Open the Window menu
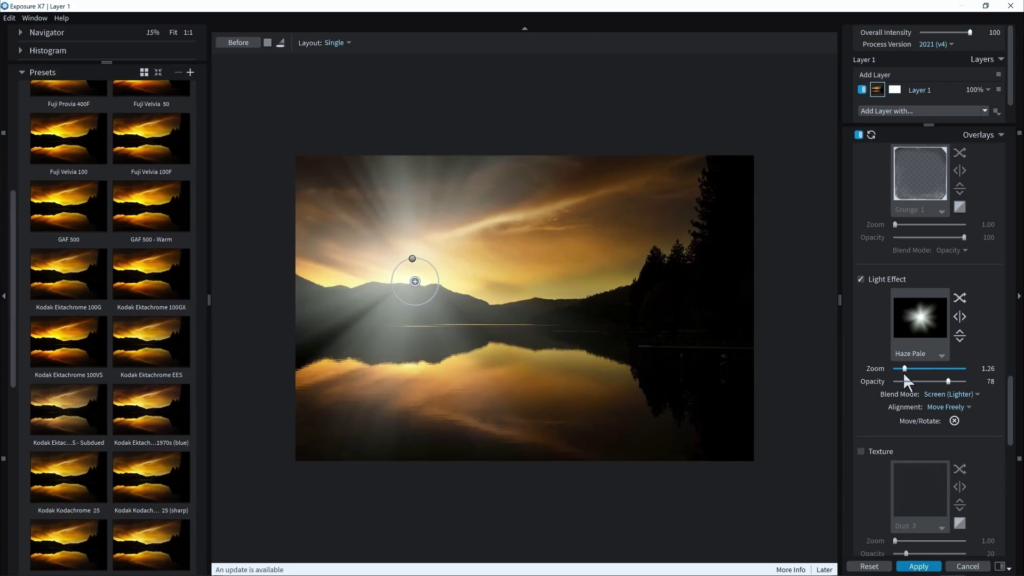 (34, 18)
